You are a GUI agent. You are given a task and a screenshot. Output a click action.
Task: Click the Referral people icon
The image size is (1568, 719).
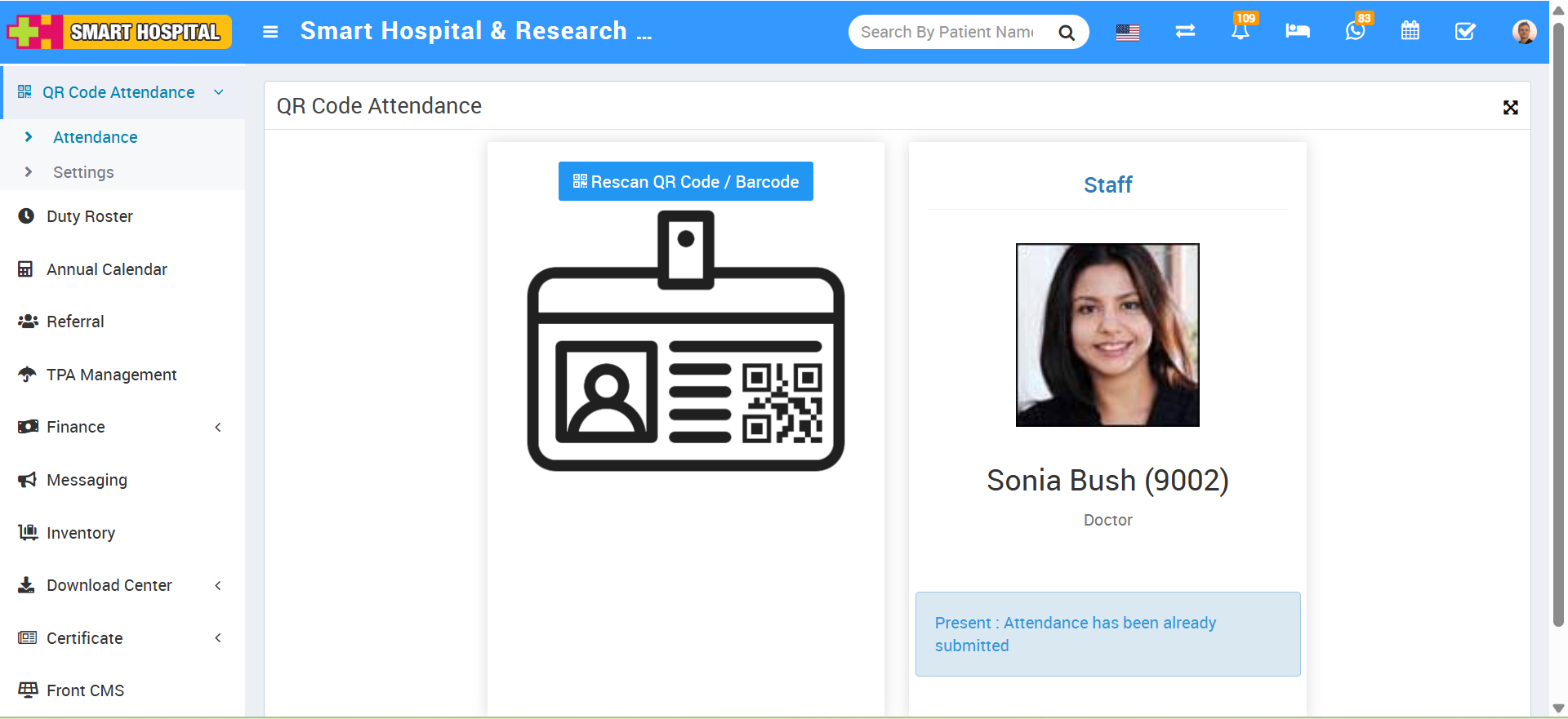tap(28, 322)
